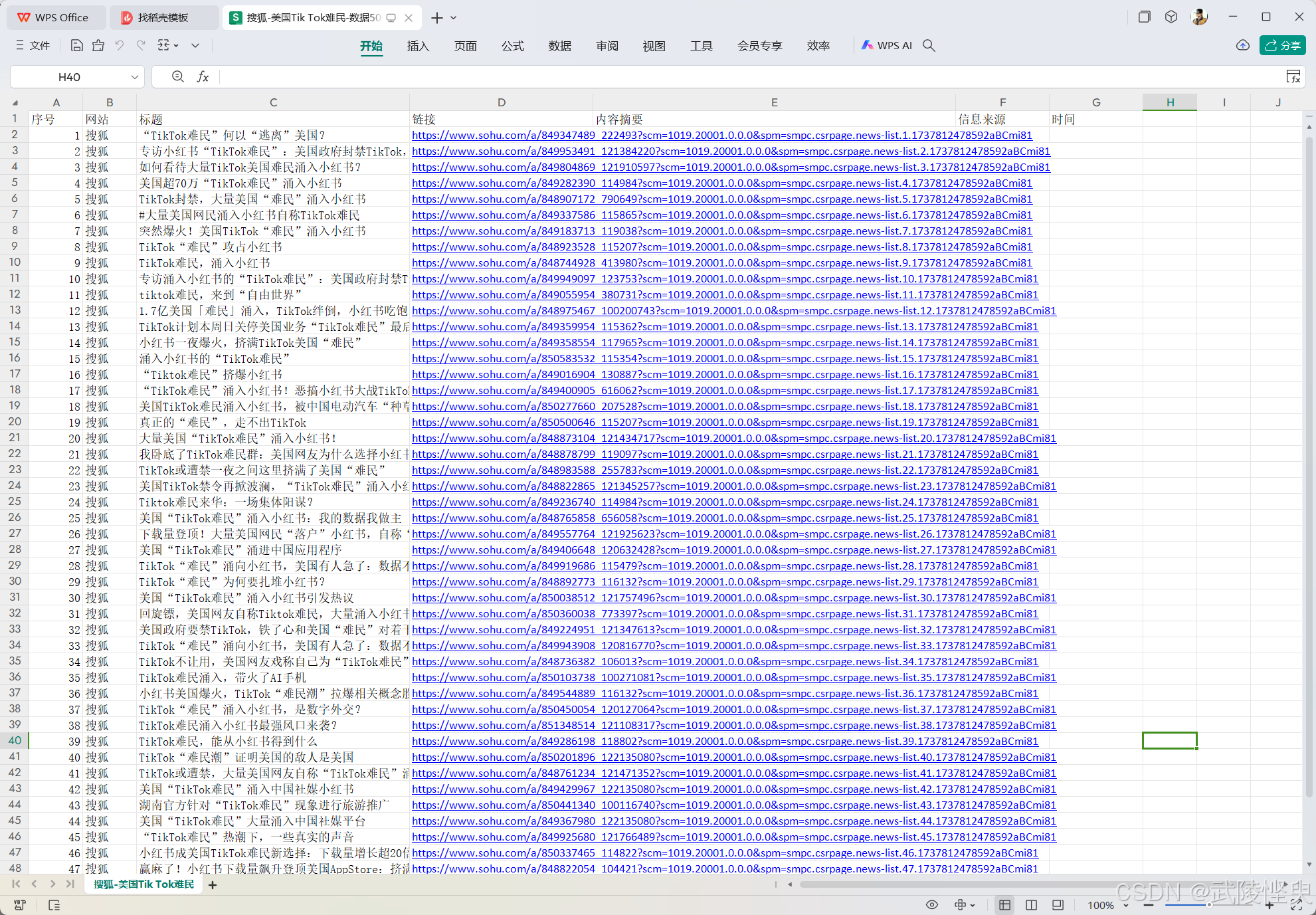1316x915 pixels.
Task: Click in the formula bar input field
Action: [x=751, y=76]
